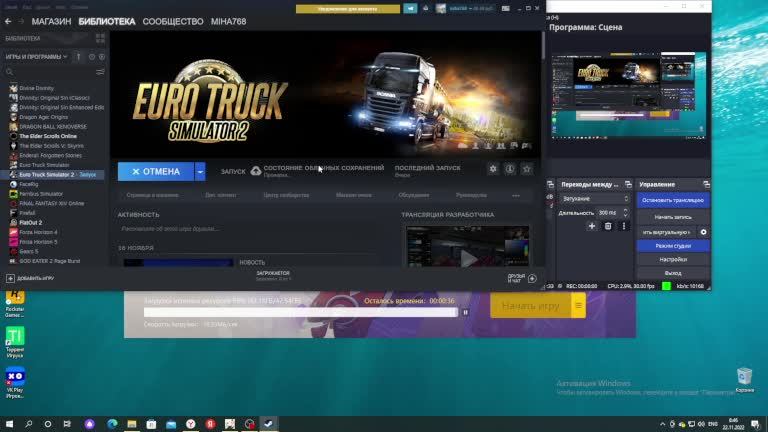Viewport: 768px width, 432px height.
Task: Click add-game plus icon in Steam footer
Action: pos(10,278)
